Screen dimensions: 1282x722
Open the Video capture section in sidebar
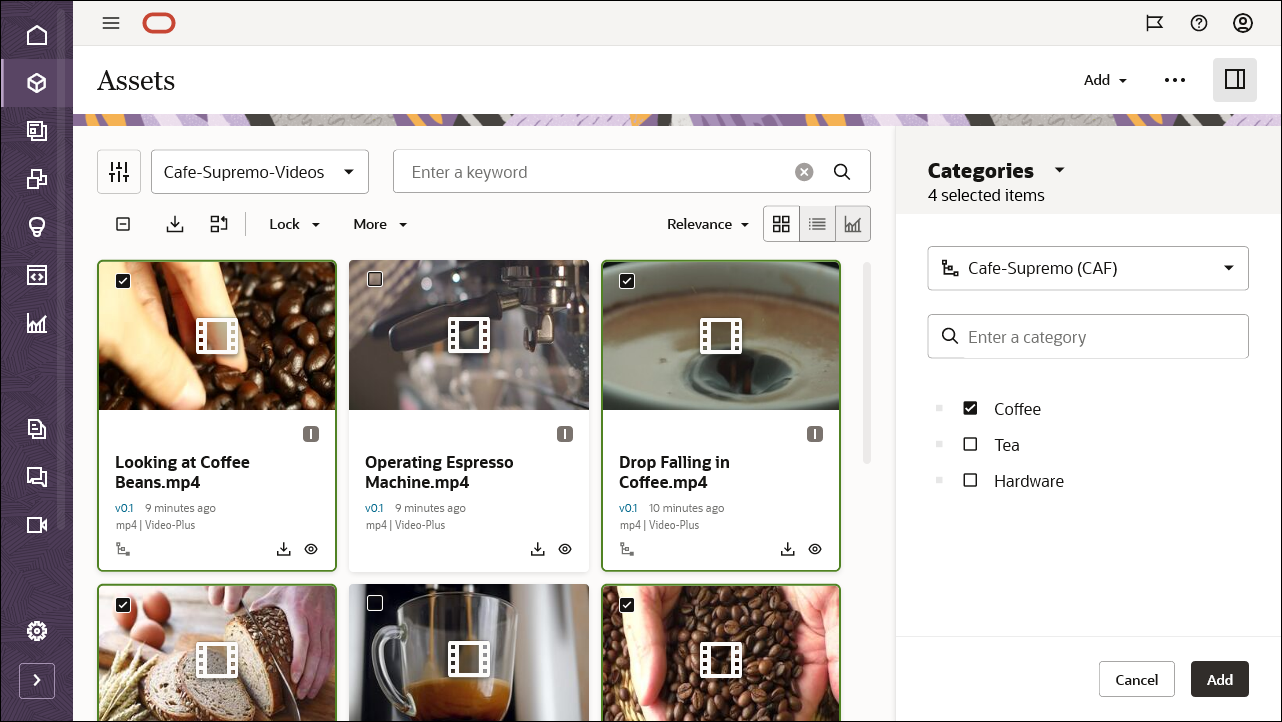(37, 524)
